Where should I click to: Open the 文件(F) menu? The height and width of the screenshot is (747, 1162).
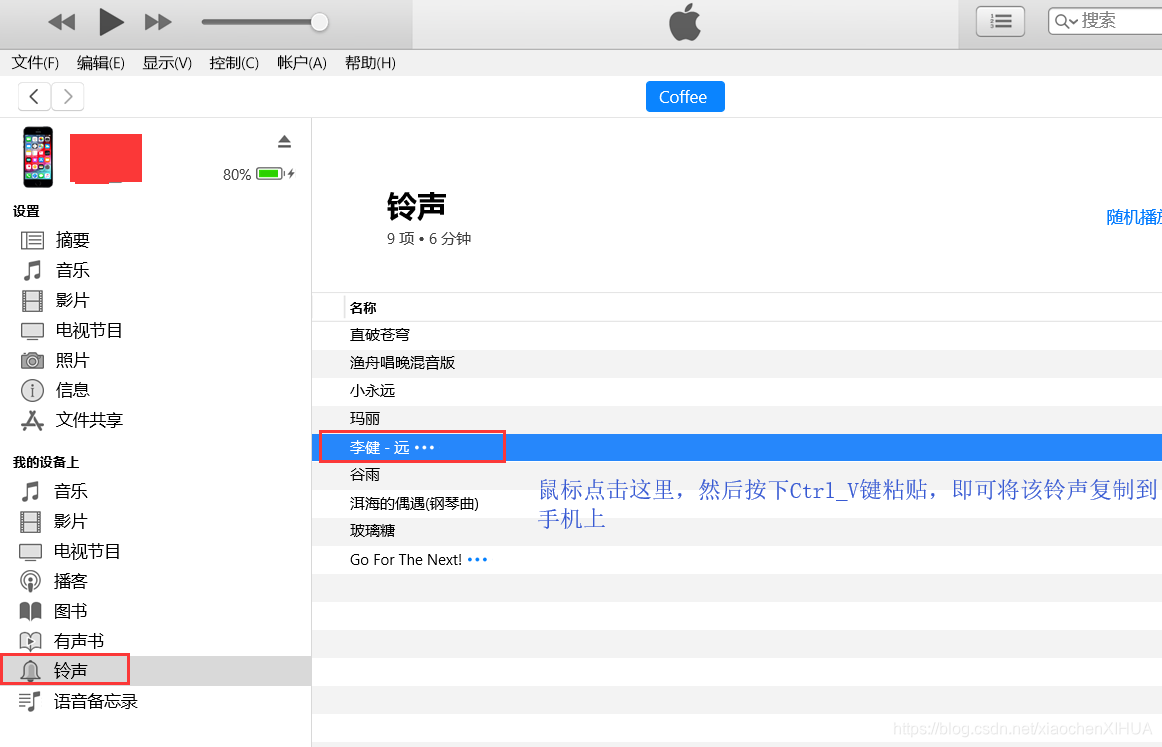35,63
